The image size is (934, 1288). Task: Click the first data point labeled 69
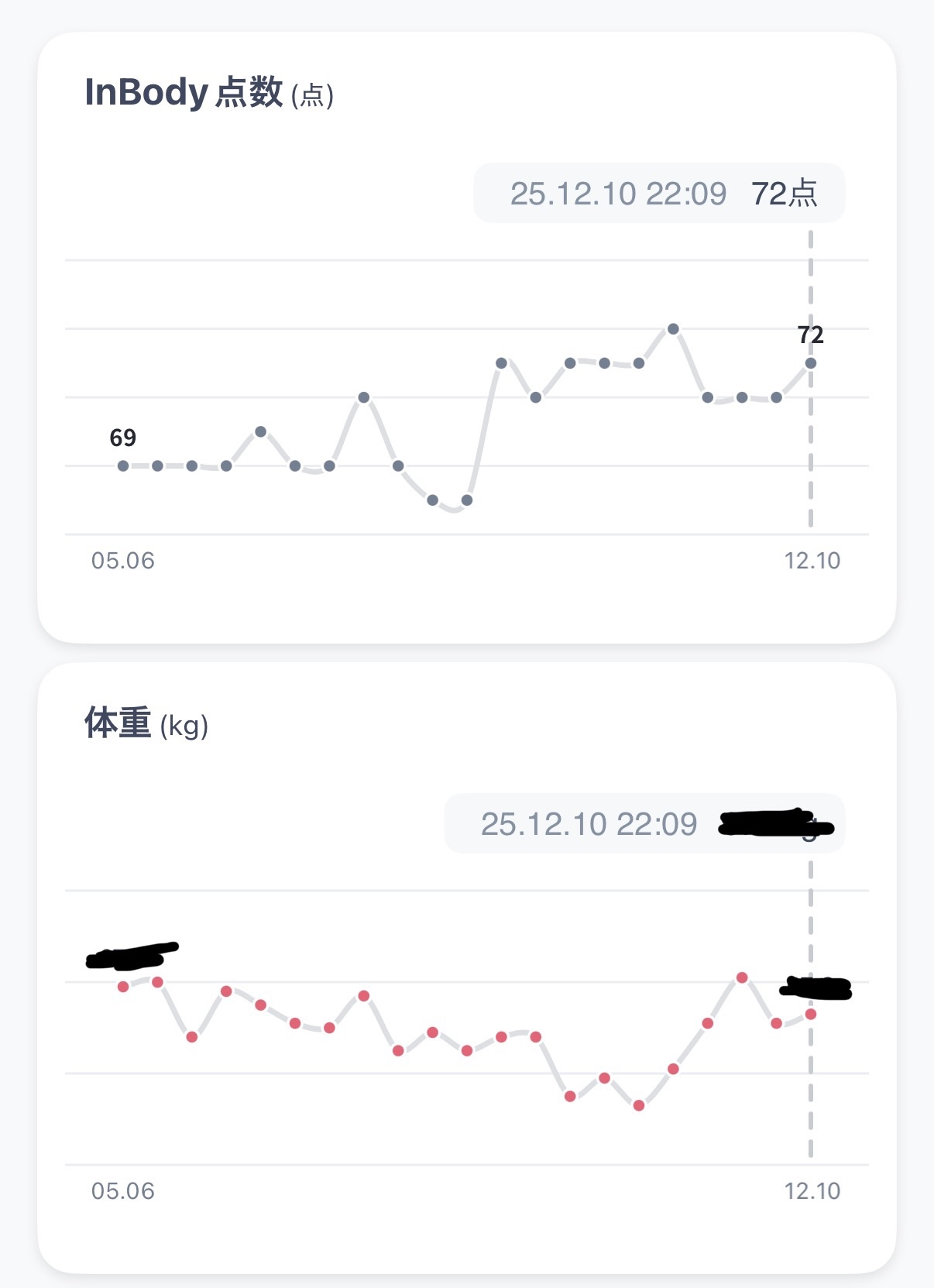[x=123, y=465]
